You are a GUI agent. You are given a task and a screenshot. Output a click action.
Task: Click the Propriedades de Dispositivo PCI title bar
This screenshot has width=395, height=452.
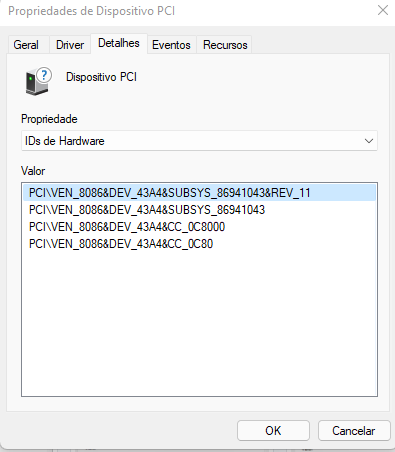[187, 11]
